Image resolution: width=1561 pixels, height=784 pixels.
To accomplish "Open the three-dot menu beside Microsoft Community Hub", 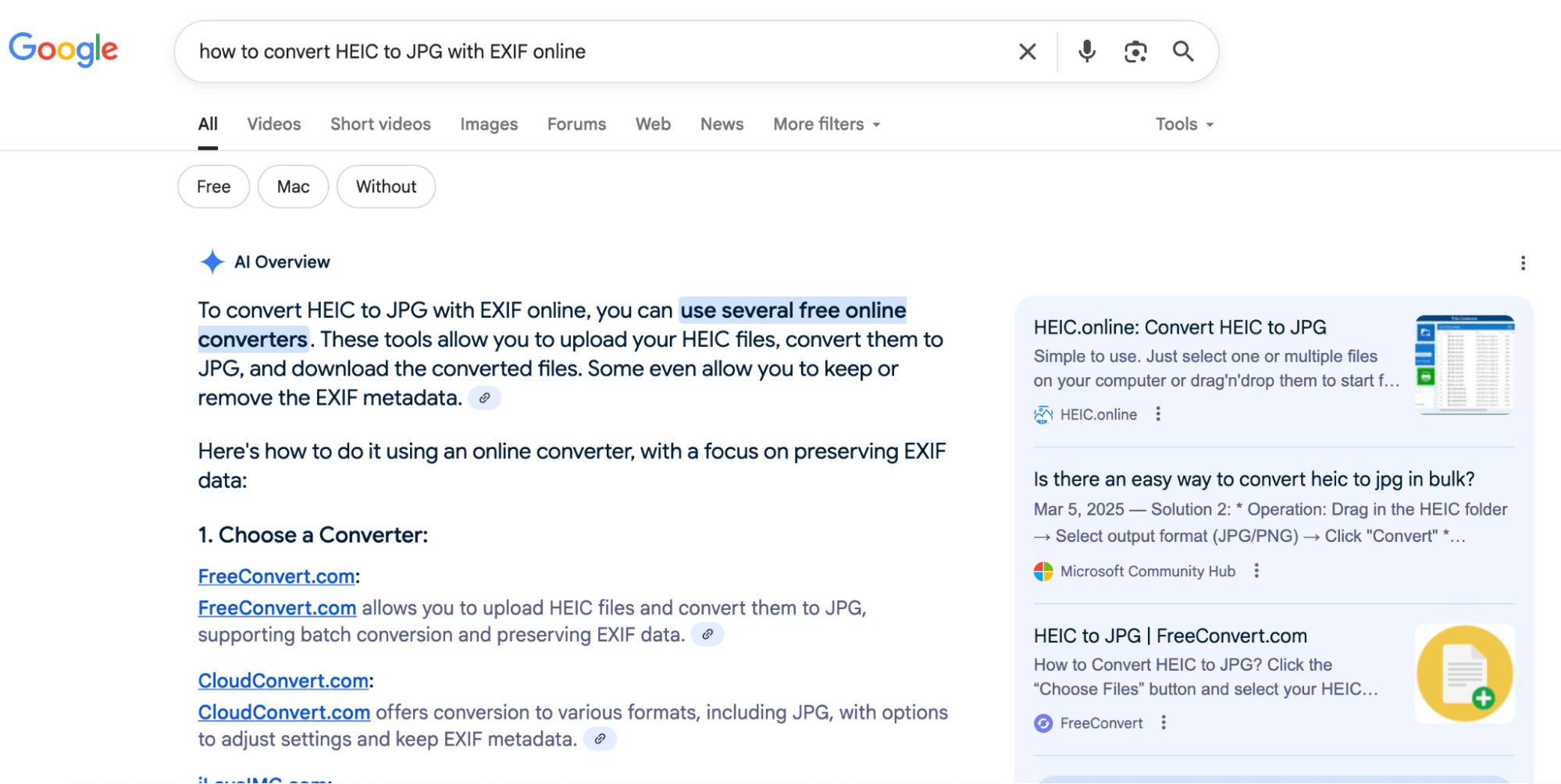I will coord(1256,571).
